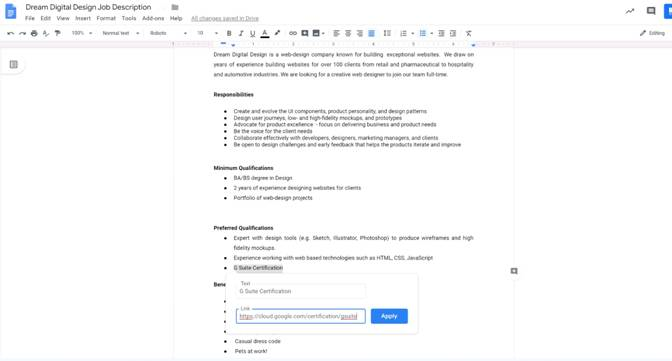Click the insert link icon
This screenshot has width=672, height=361.
[x=293, y=33]
